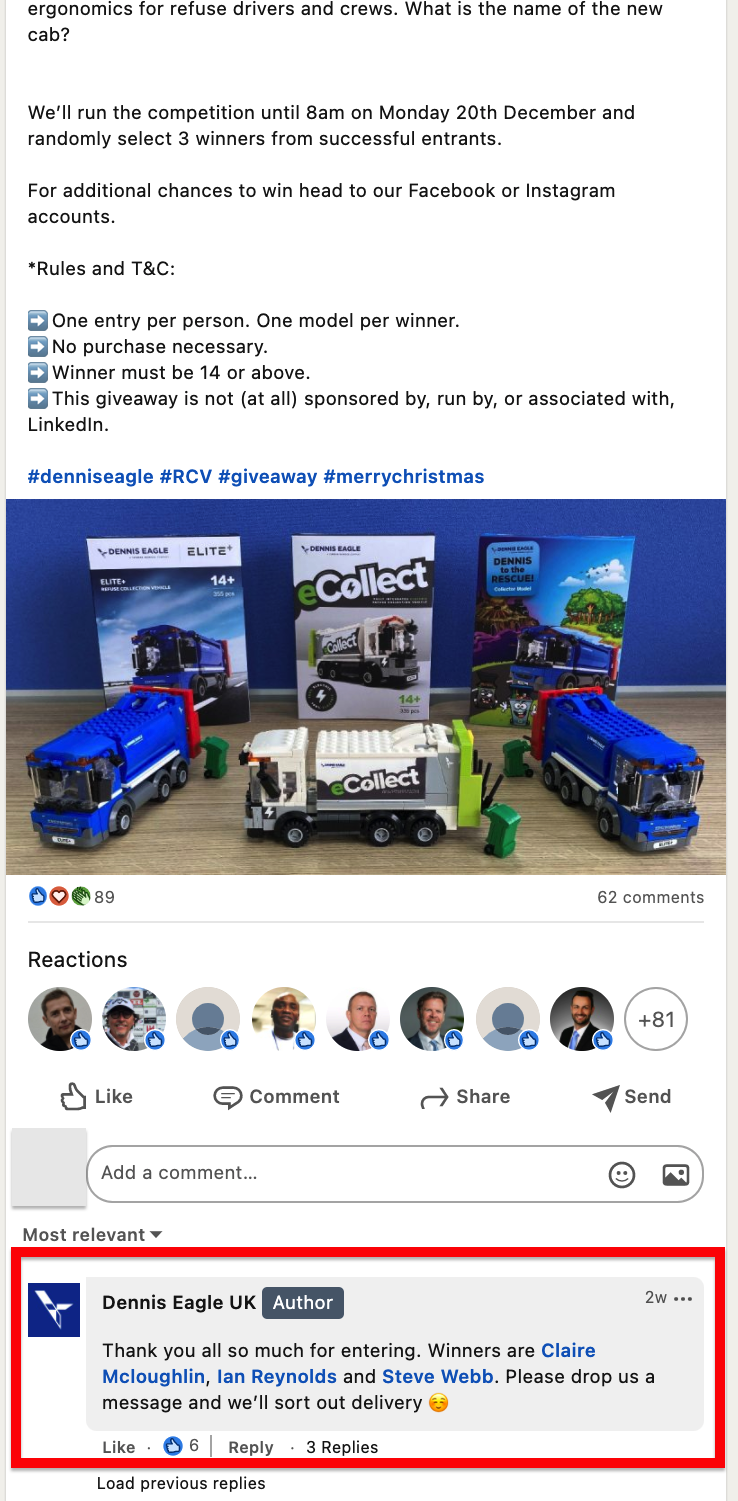Expand the Most relevant sort dropdown

coord(92,1235)
